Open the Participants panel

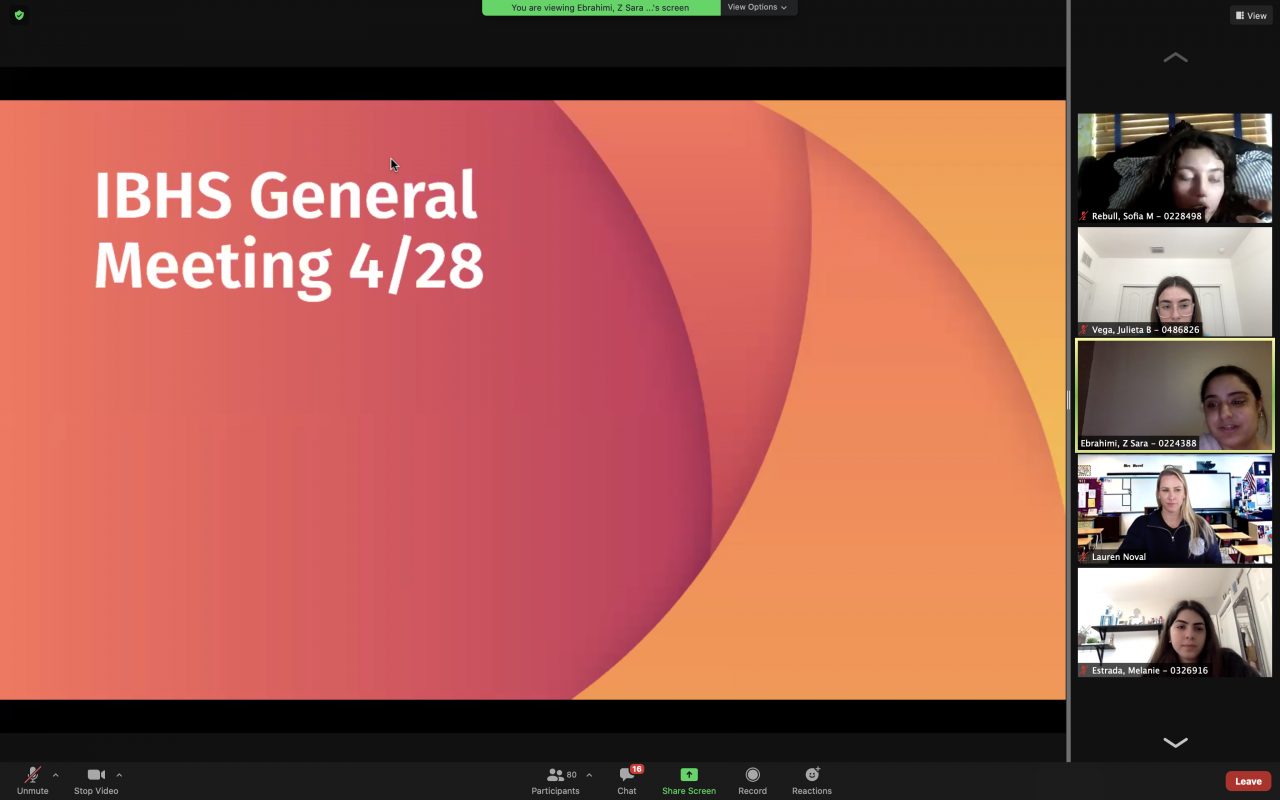[x=556, y=781]
